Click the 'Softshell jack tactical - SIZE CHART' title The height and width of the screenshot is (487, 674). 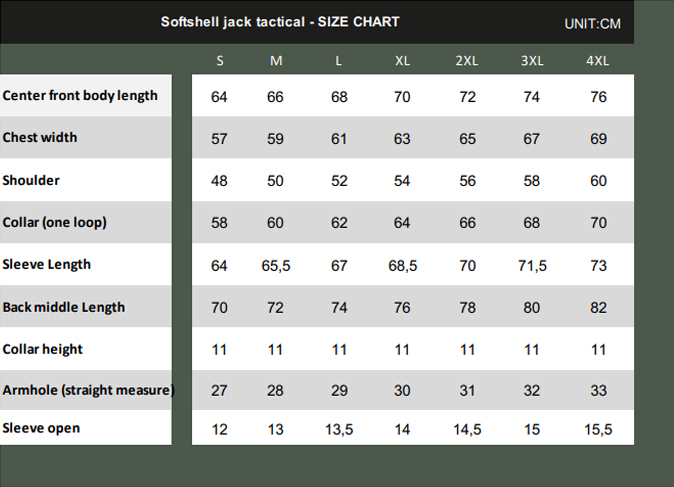(x=280, y=22)
